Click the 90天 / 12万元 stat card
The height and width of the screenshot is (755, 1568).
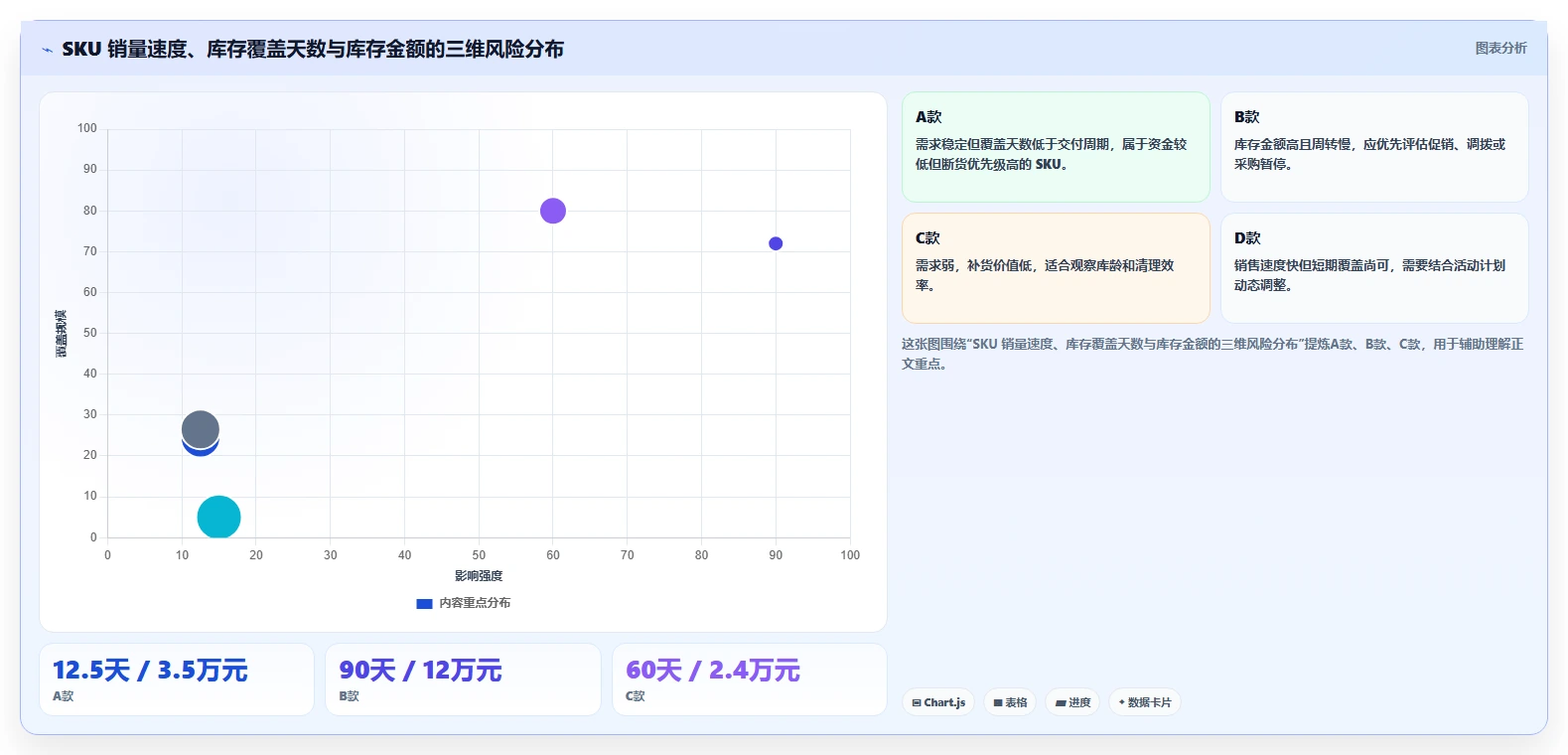point(463,679)
